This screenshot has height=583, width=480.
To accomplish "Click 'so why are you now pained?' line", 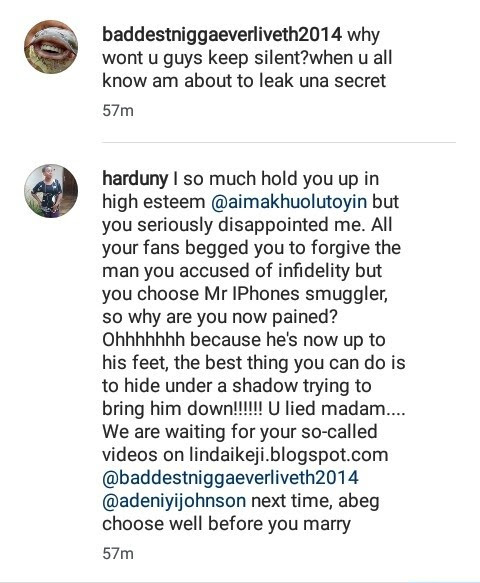I will pos(220,317).
